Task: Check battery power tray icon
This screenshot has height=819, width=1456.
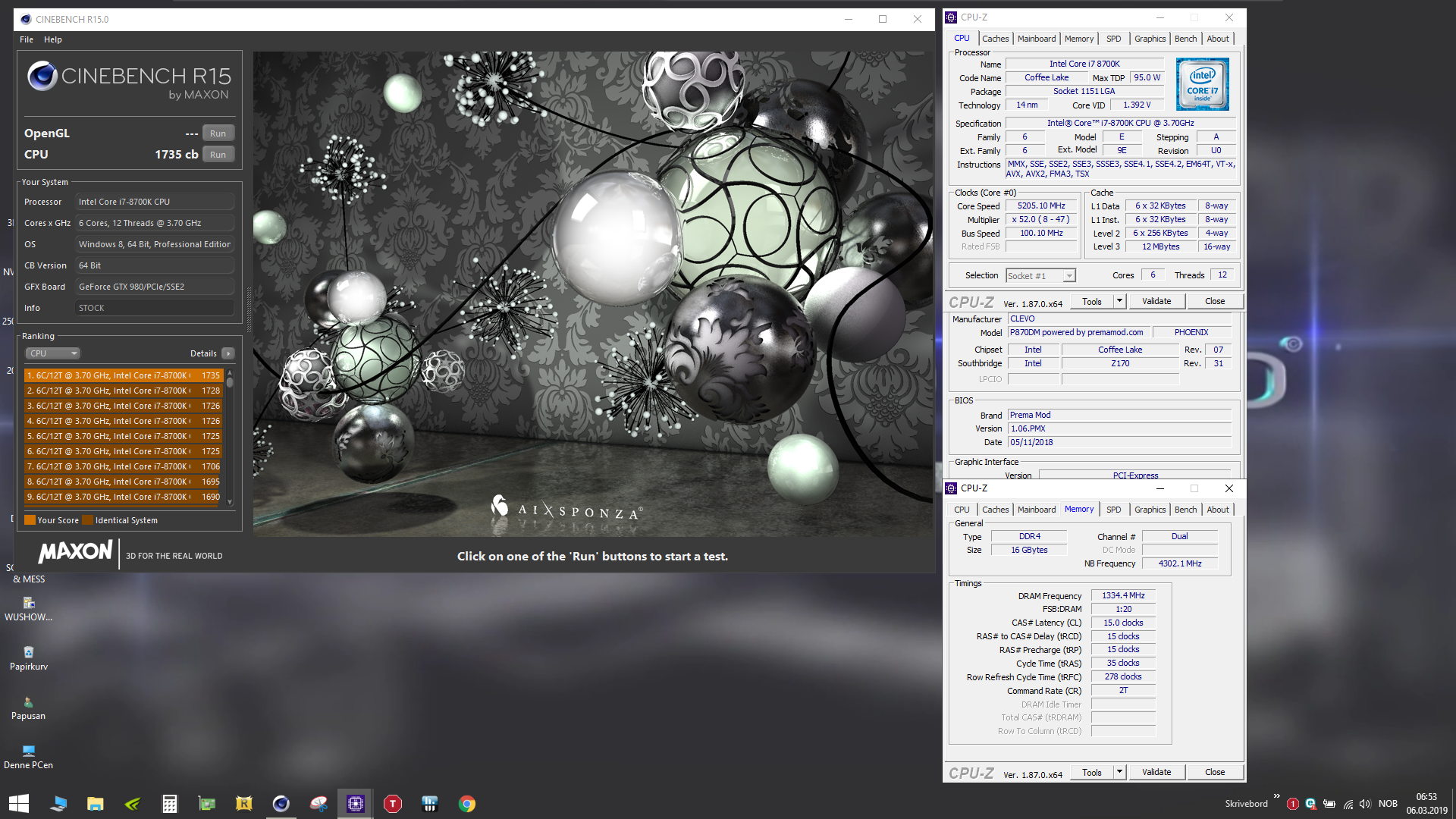Action: pos(1329,804)
